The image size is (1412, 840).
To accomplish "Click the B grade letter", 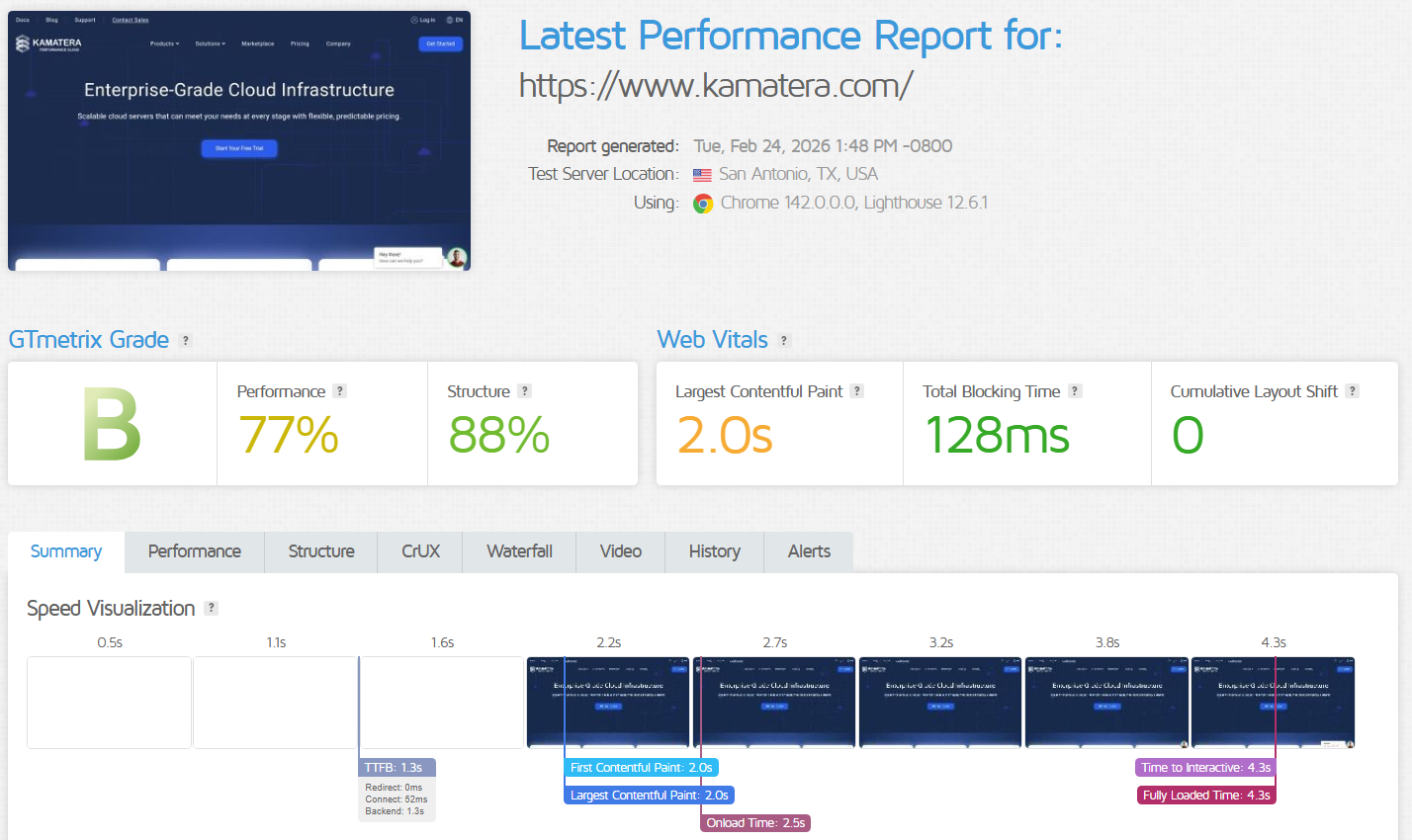I will pyautogui.click(x=112, y=426).
